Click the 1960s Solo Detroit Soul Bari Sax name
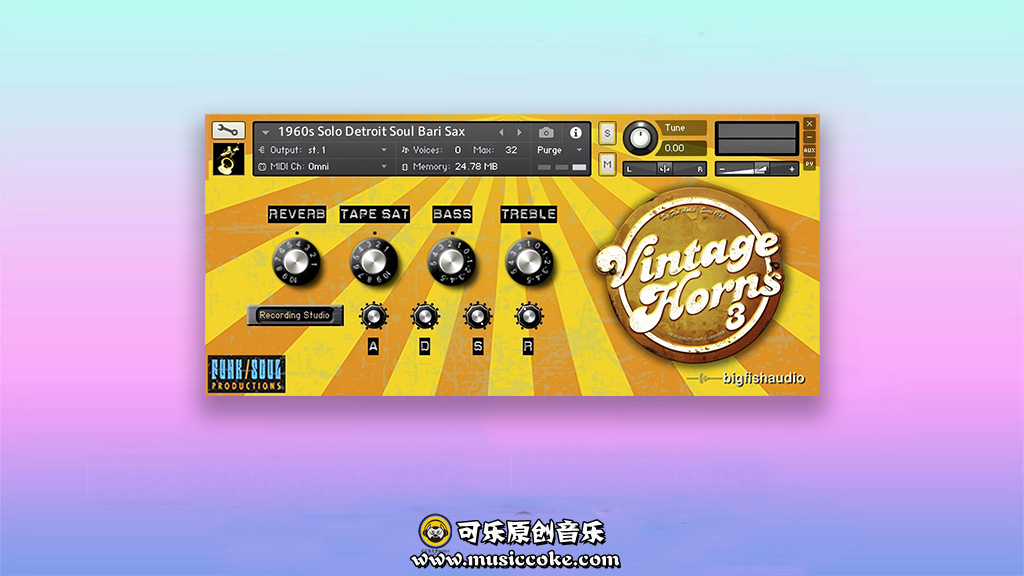The width and height of the screenshot is (1024, 576). coord(372,131)
